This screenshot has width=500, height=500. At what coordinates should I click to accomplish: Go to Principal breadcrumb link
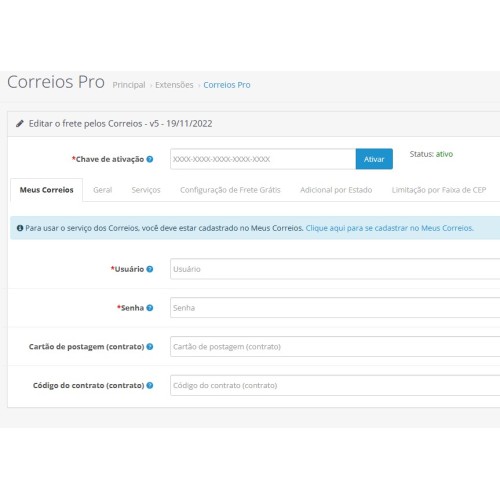(x=129, y=85)
